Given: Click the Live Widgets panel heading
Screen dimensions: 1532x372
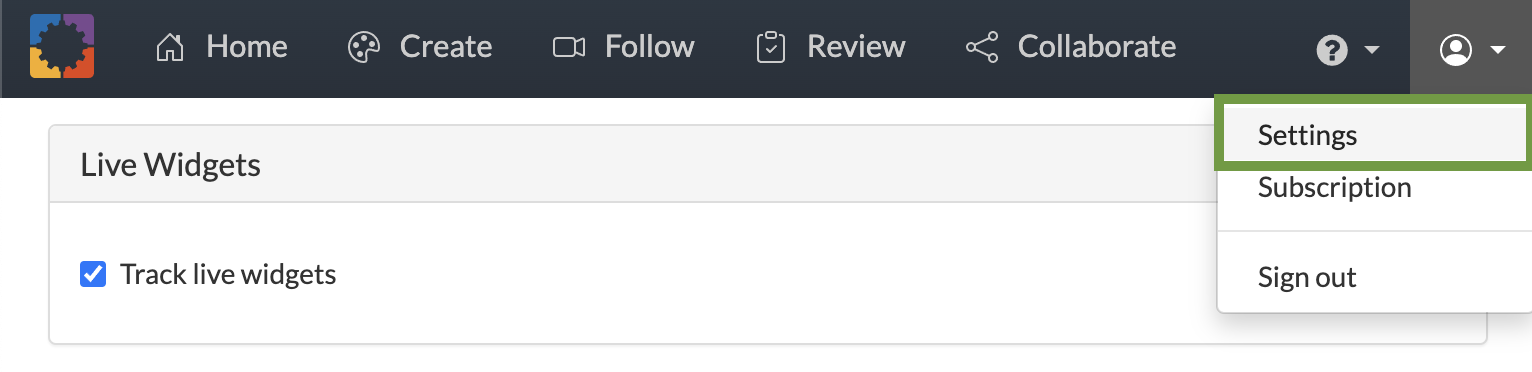Looking at the screenshot, I should (x=171, y=165).
